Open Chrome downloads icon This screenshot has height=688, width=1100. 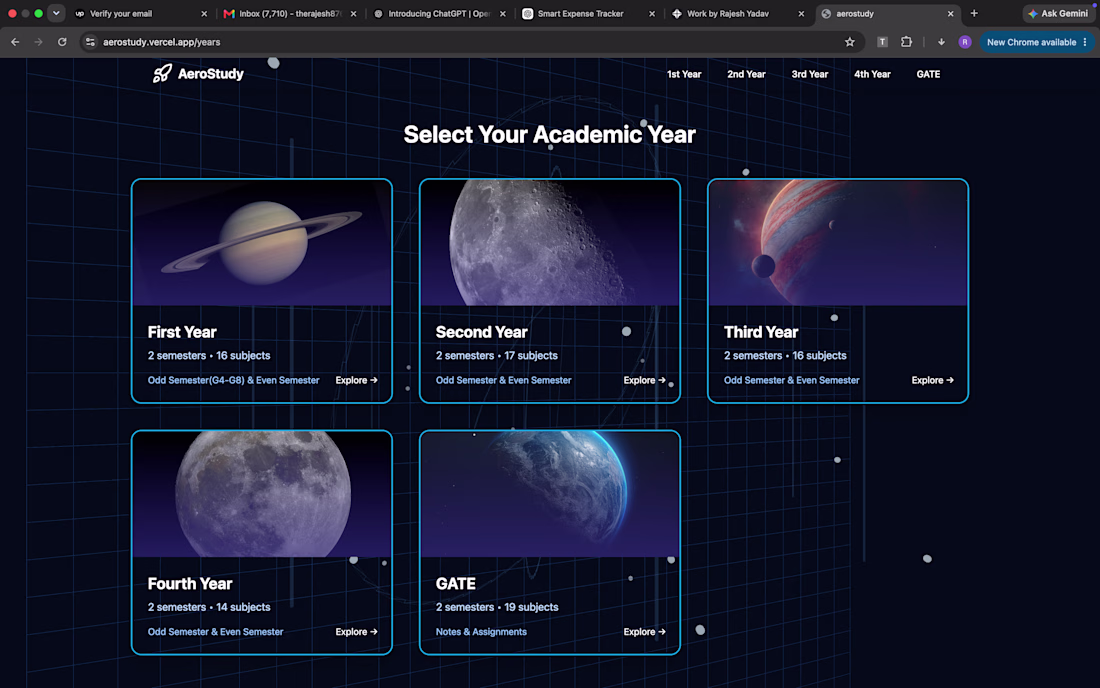[x=941, y=42]
